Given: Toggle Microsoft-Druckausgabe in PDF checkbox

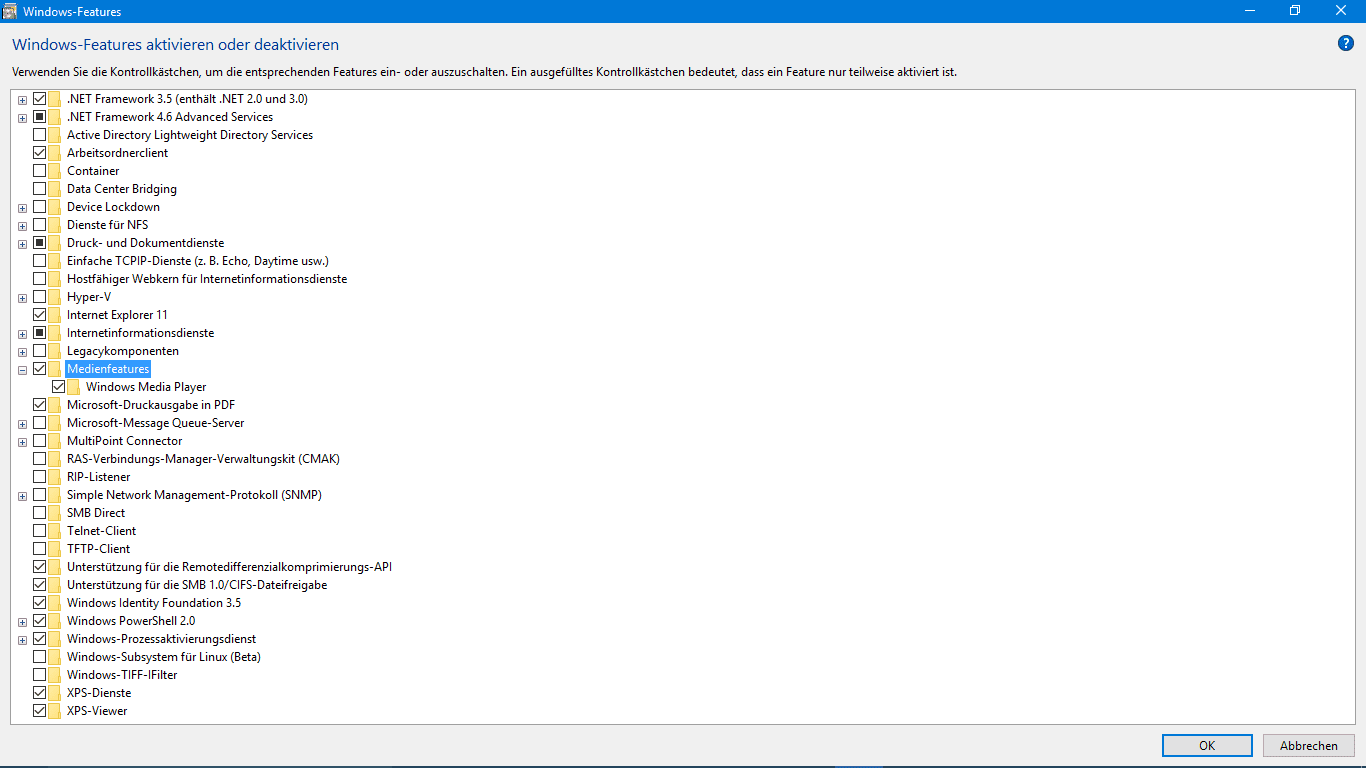Looking at the screenshot, I should point(40,405).
